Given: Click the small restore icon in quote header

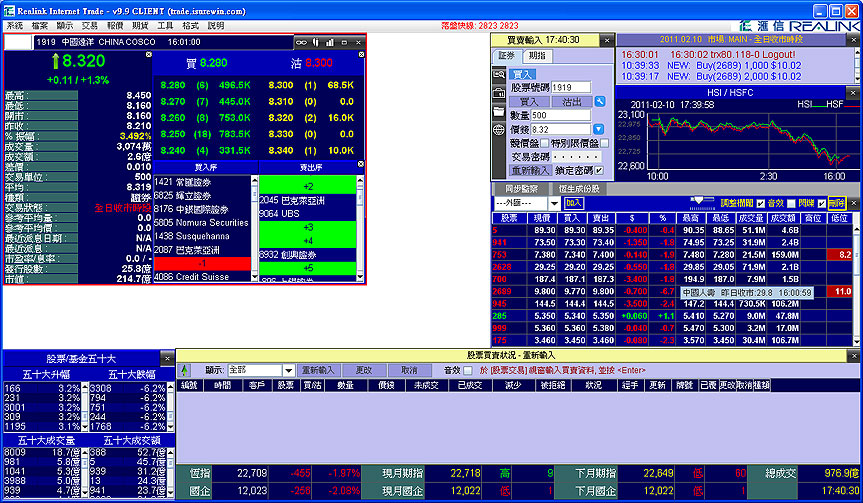Looking at the screenshot, I should [345, 42].
